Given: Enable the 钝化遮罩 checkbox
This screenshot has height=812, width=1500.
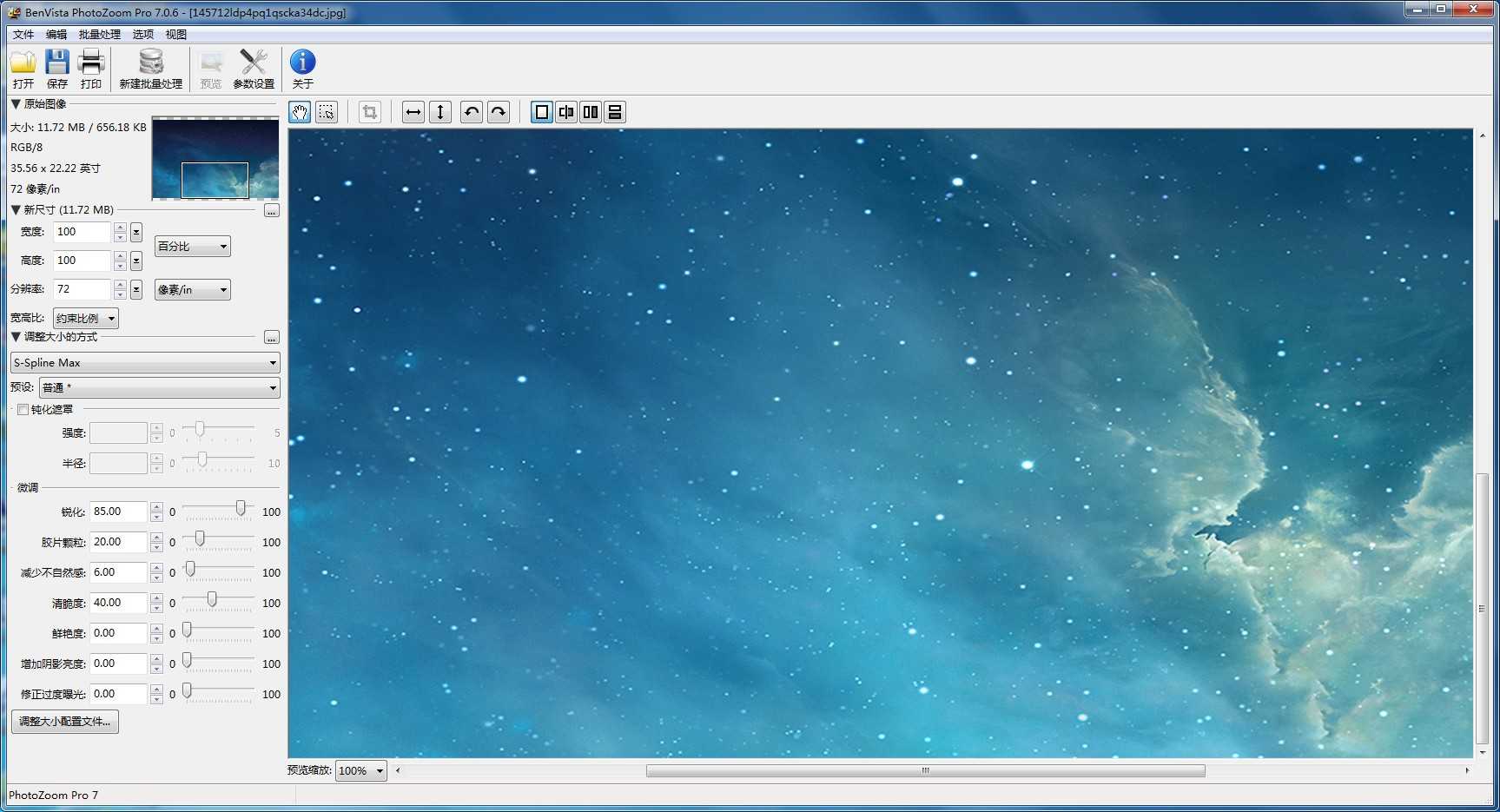Looking at the screenshot, I should point(23,410).
